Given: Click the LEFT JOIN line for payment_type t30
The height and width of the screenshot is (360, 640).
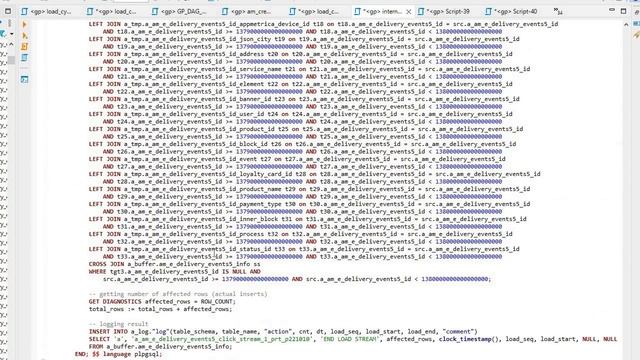Looking at the screenshot, I should click(x=309, y=204).
